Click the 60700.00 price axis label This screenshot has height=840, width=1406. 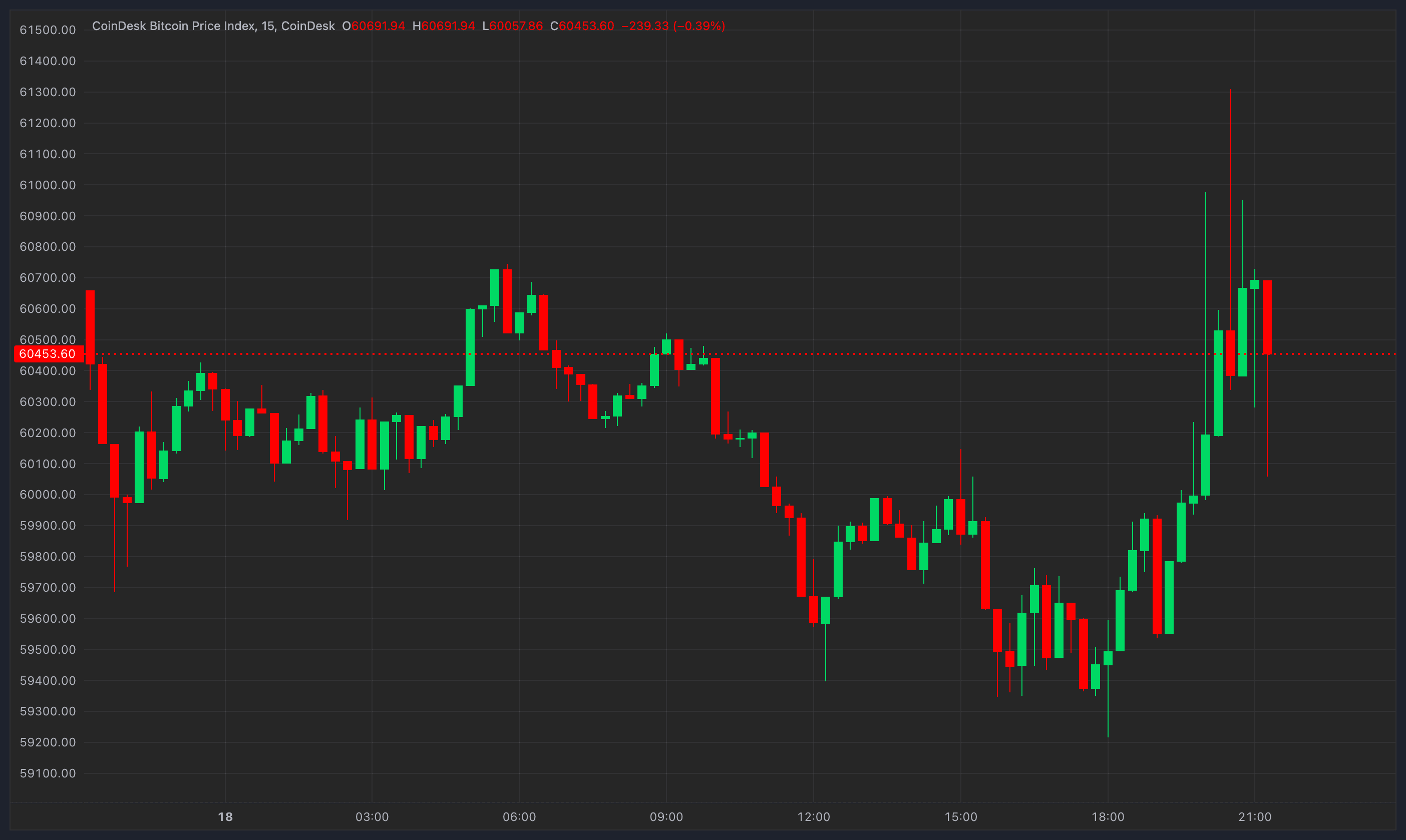tap(48, 277)
